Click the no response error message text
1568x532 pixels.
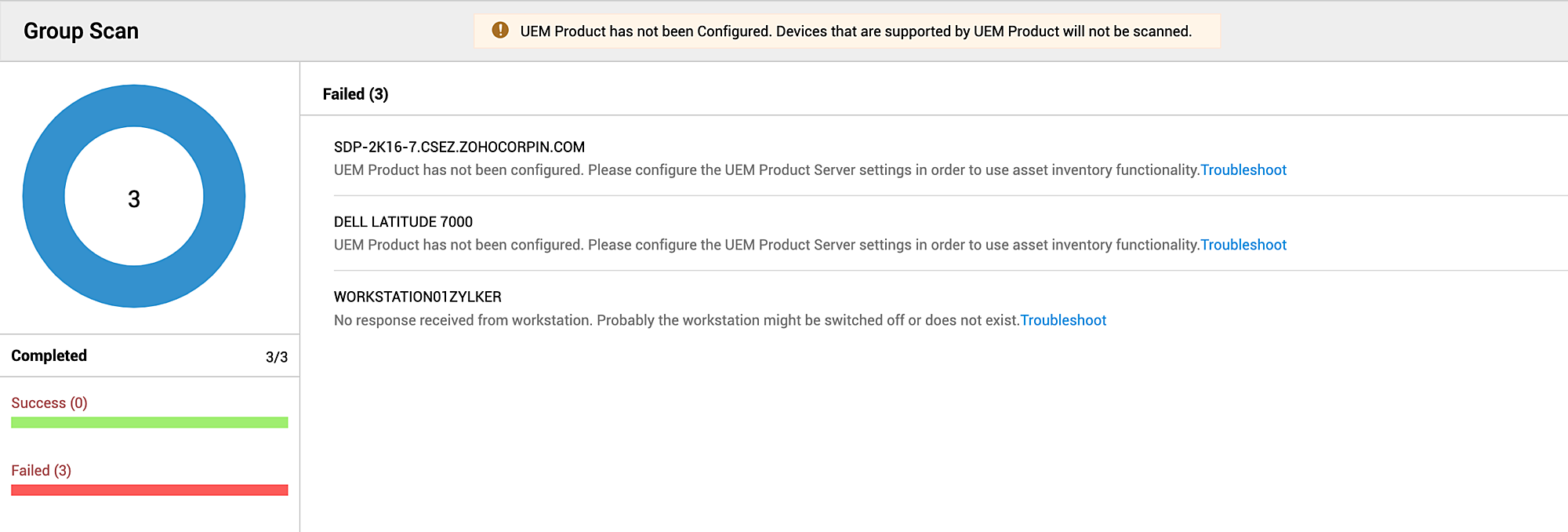[676, 320]
